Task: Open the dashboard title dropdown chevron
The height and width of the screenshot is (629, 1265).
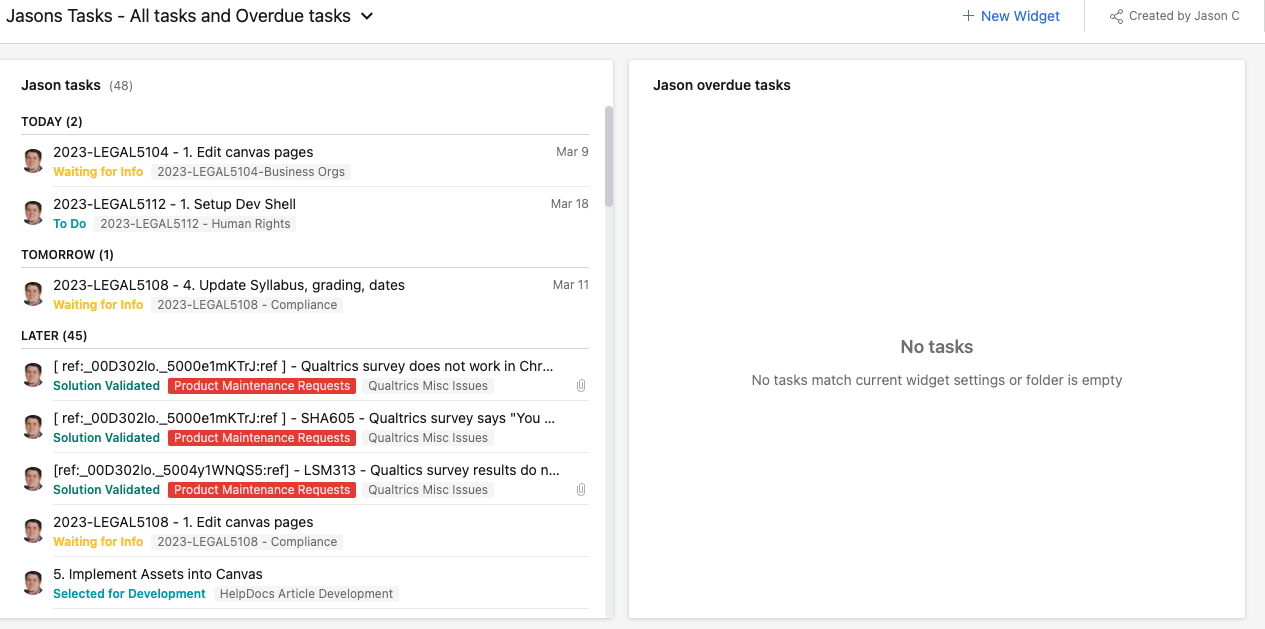Action: (x=367, y=17)
